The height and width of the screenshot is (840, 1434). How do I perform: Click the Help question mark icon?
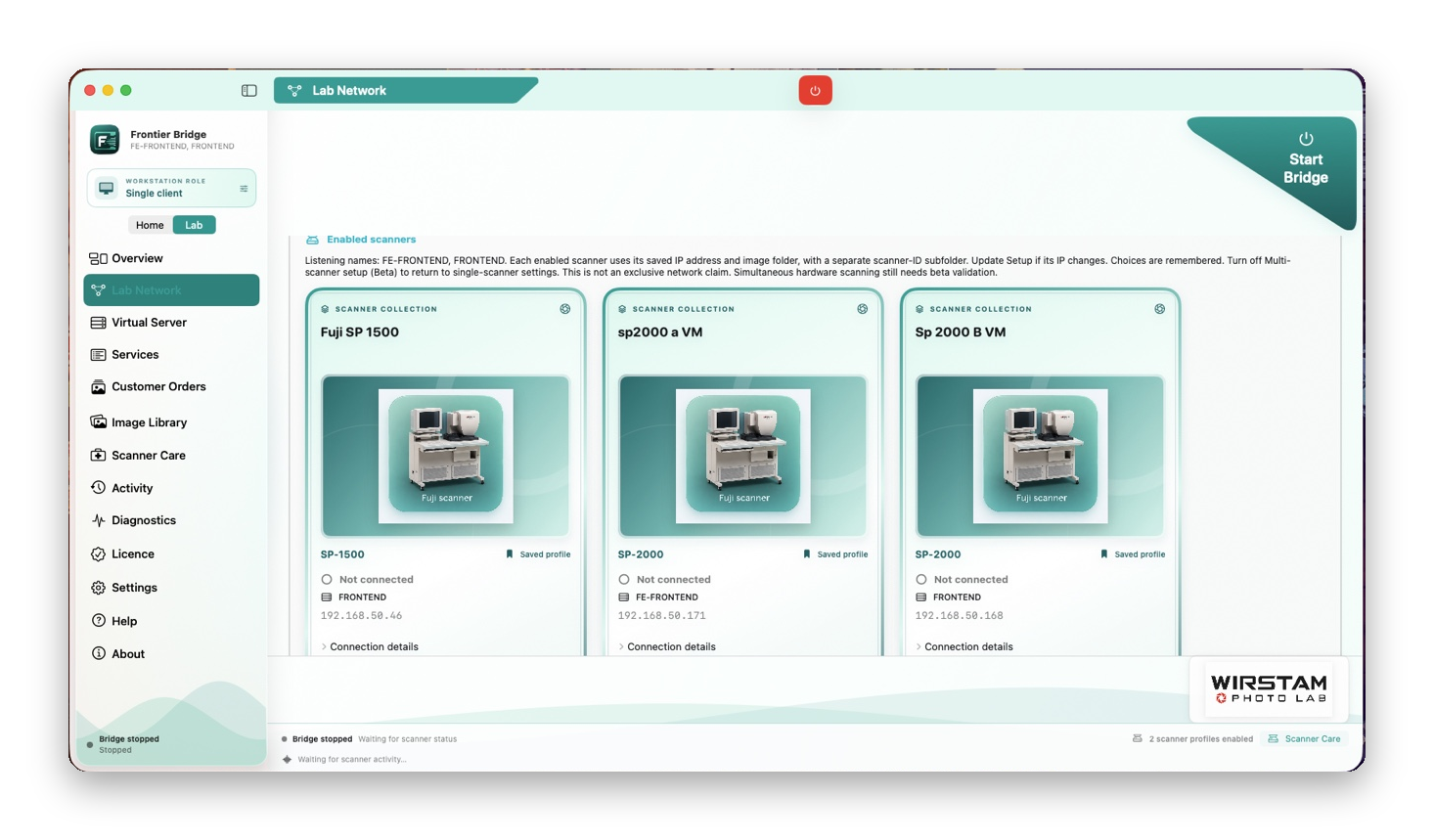tap(98, 621)
